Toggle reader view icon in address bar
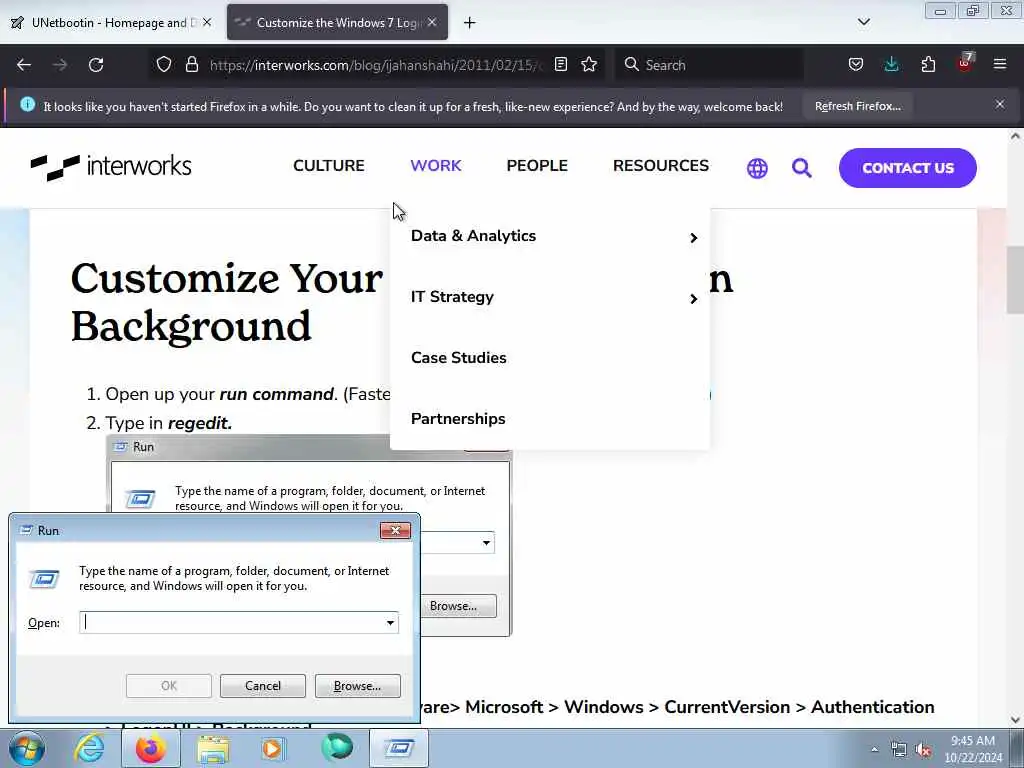This screenshot has width=1024, height=768. (x=560, y=64)
